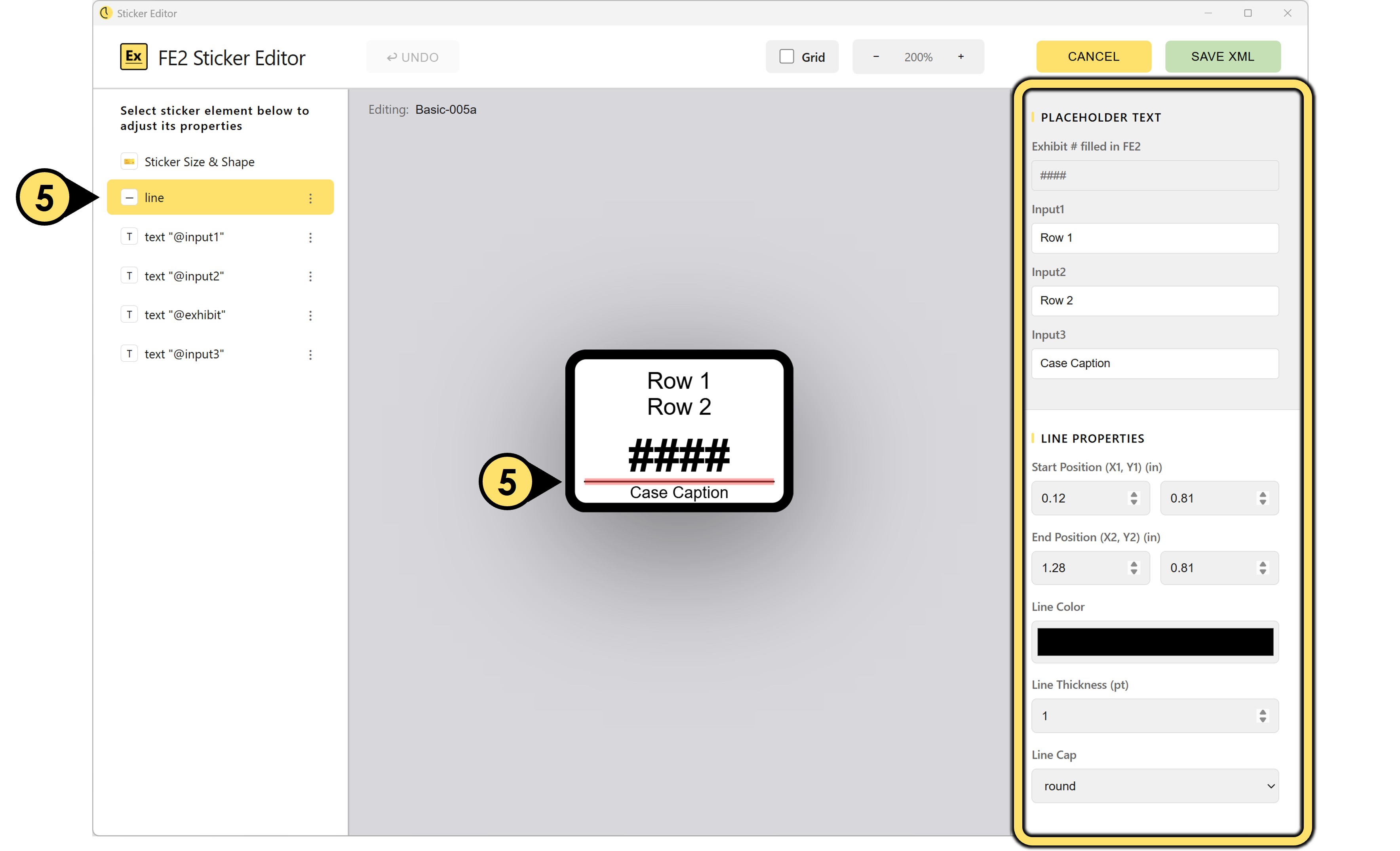Step the End Position Y2 spinner
The height and width of the screenshot is (851, 1400).
(1263, 568)
